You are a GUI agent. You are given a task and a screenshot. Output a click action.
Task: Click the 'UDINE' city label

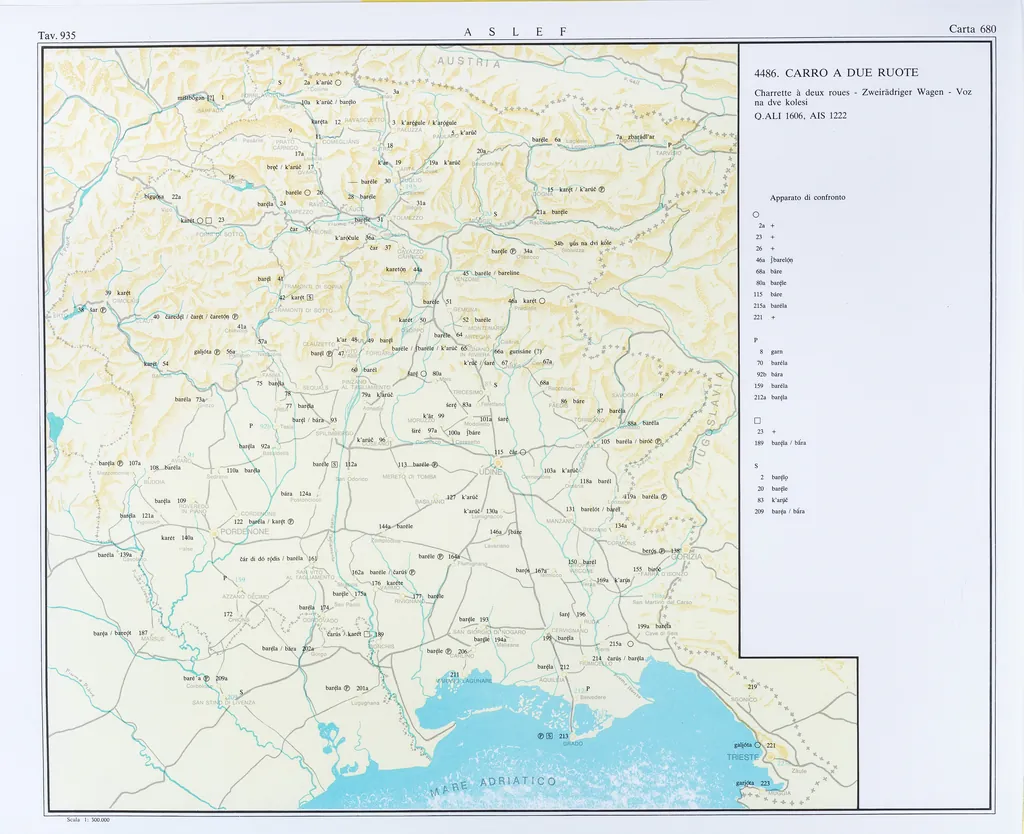tap(493, 468)
